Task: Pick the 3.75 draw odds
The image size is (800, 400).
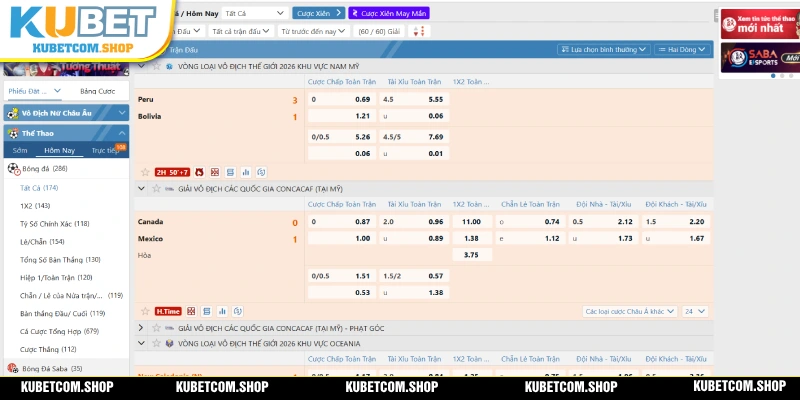Action: pyautogui.click(x=472, y=255)
